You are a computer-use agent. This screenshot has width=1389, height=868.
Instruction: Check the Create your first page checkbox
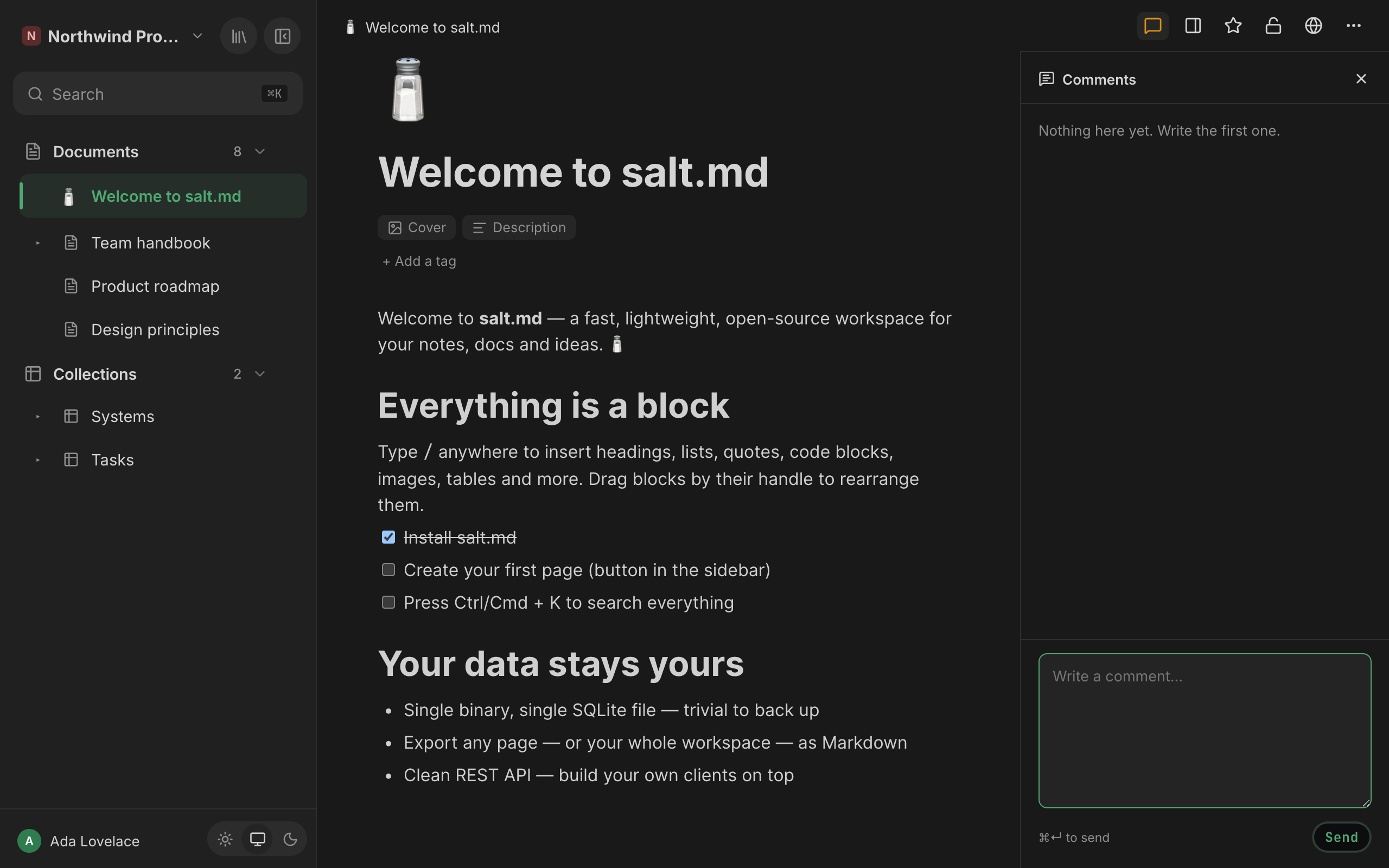388,570
